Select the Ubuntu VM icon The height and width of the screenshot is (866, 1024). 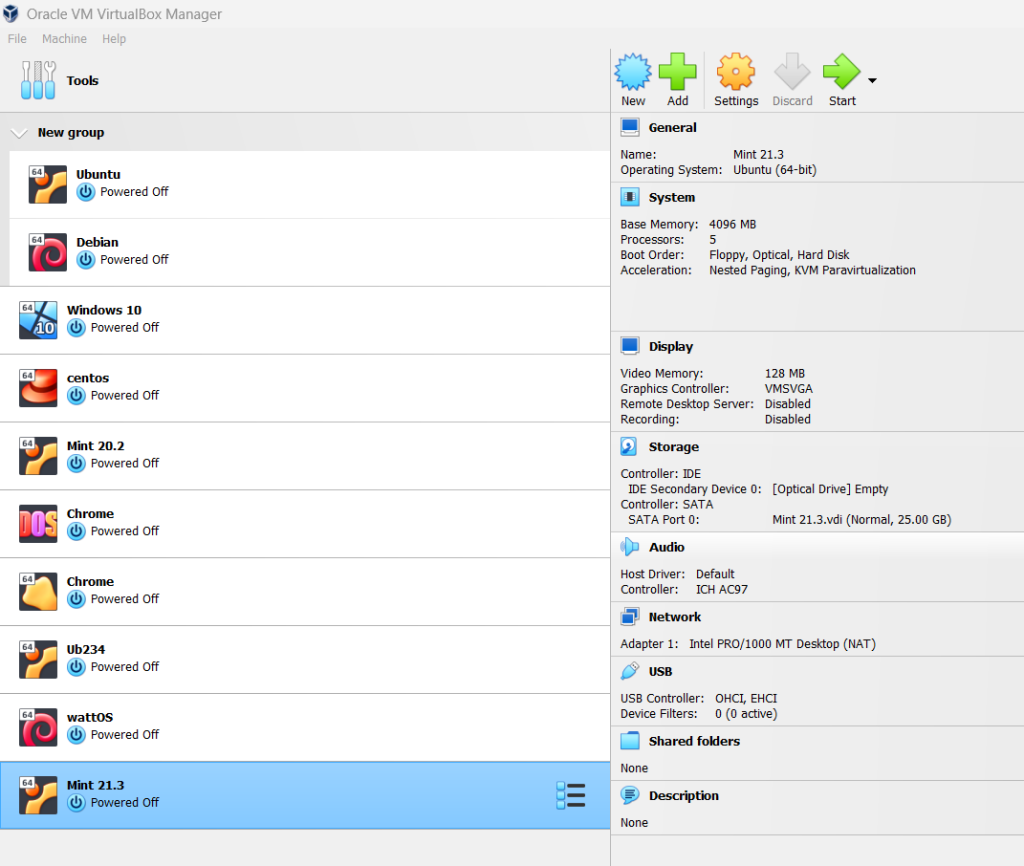pos(47,184)
